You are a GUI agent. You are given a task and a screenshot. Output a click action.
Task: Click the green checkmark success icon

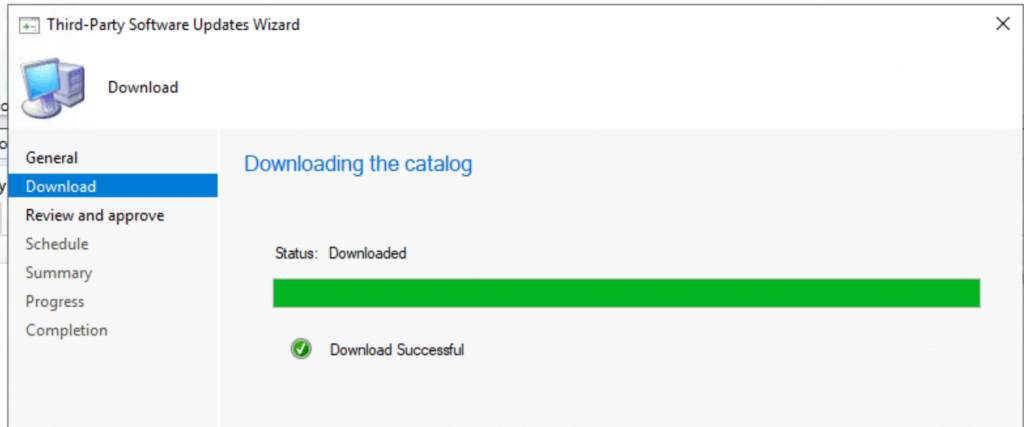(x=301, y=349)
